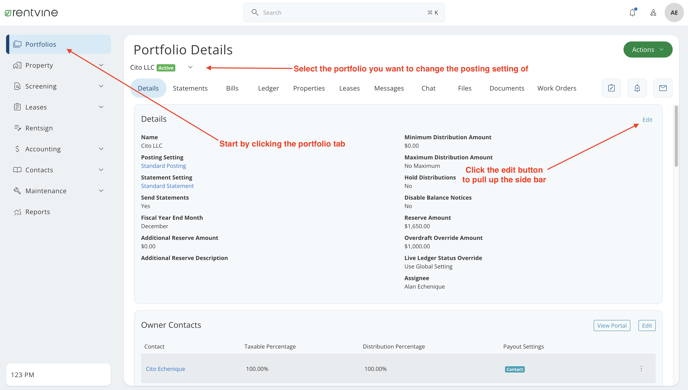Open the Documents tab

pyautogui.click(x=507, y=88)
